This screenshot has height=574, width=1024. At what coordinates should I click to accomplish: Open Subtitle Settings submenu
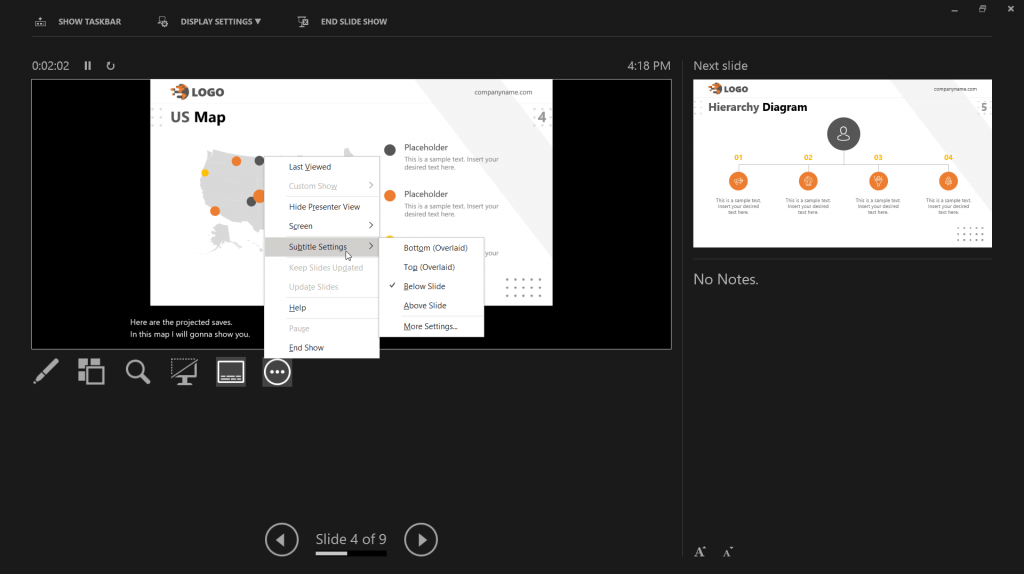321,246
